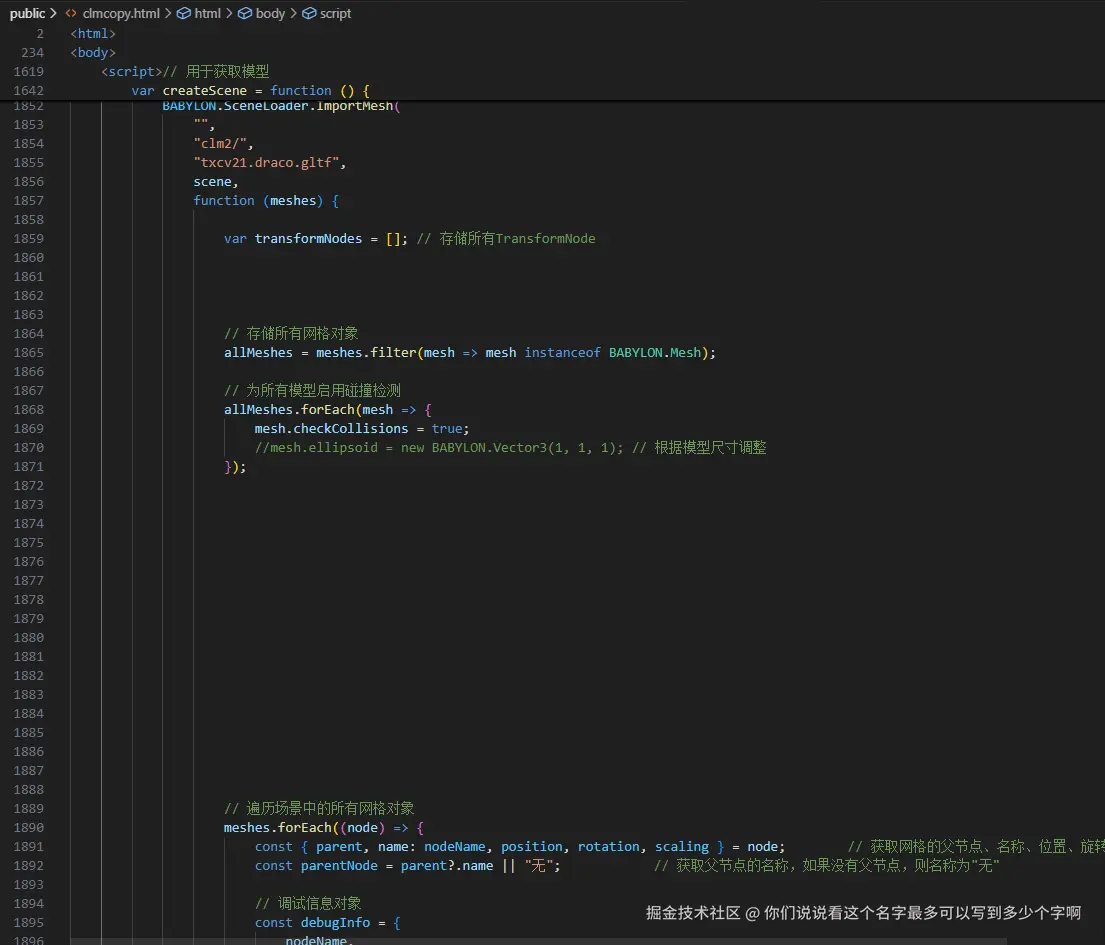Click 'BABYLON.SceneLoader.ImportMesh' call
The height and width of the screenshot is (945, 1105).
pos(280,106)
